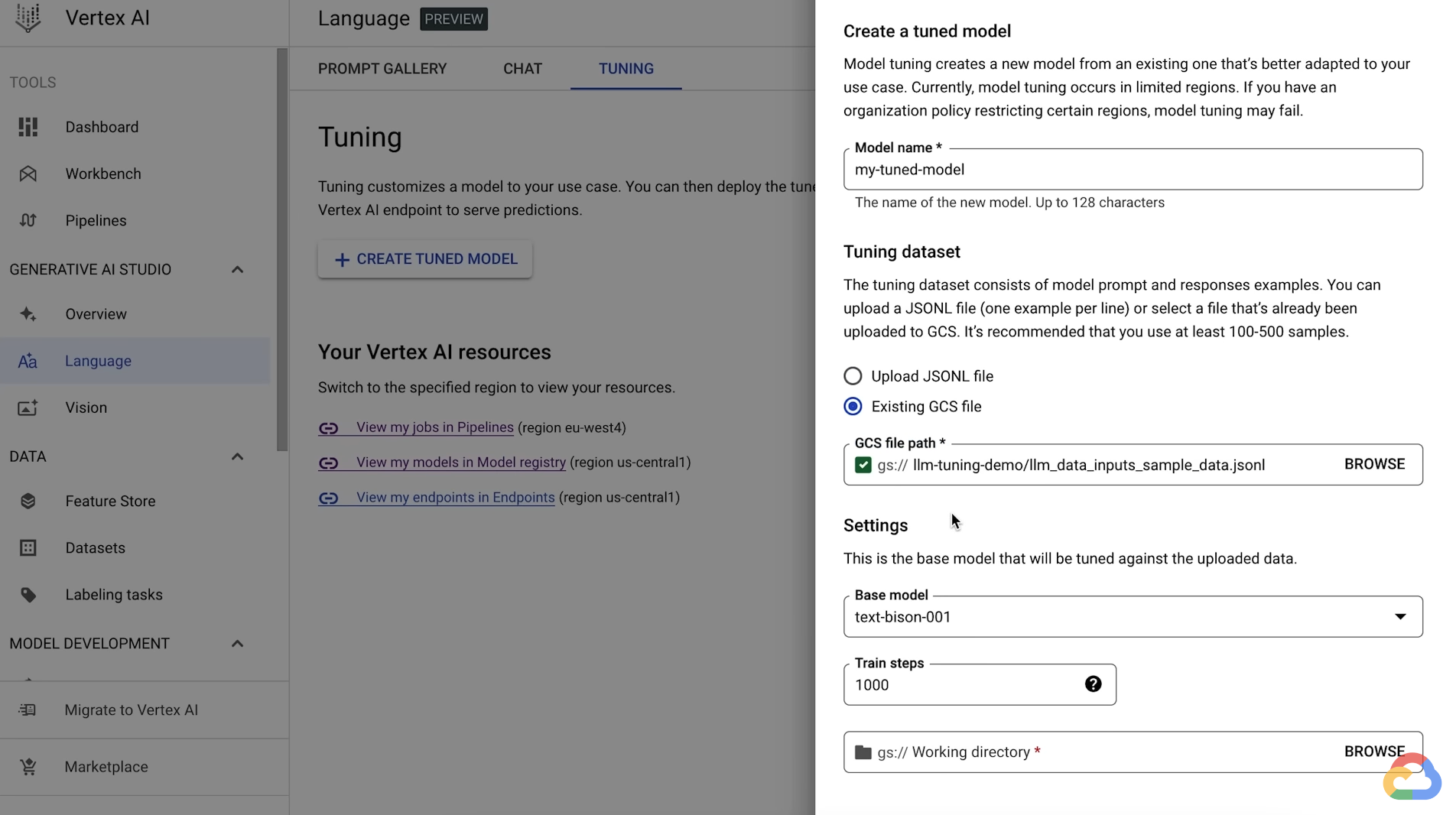Collapse the Data section

pyautogui.click(x=238, y=457)
